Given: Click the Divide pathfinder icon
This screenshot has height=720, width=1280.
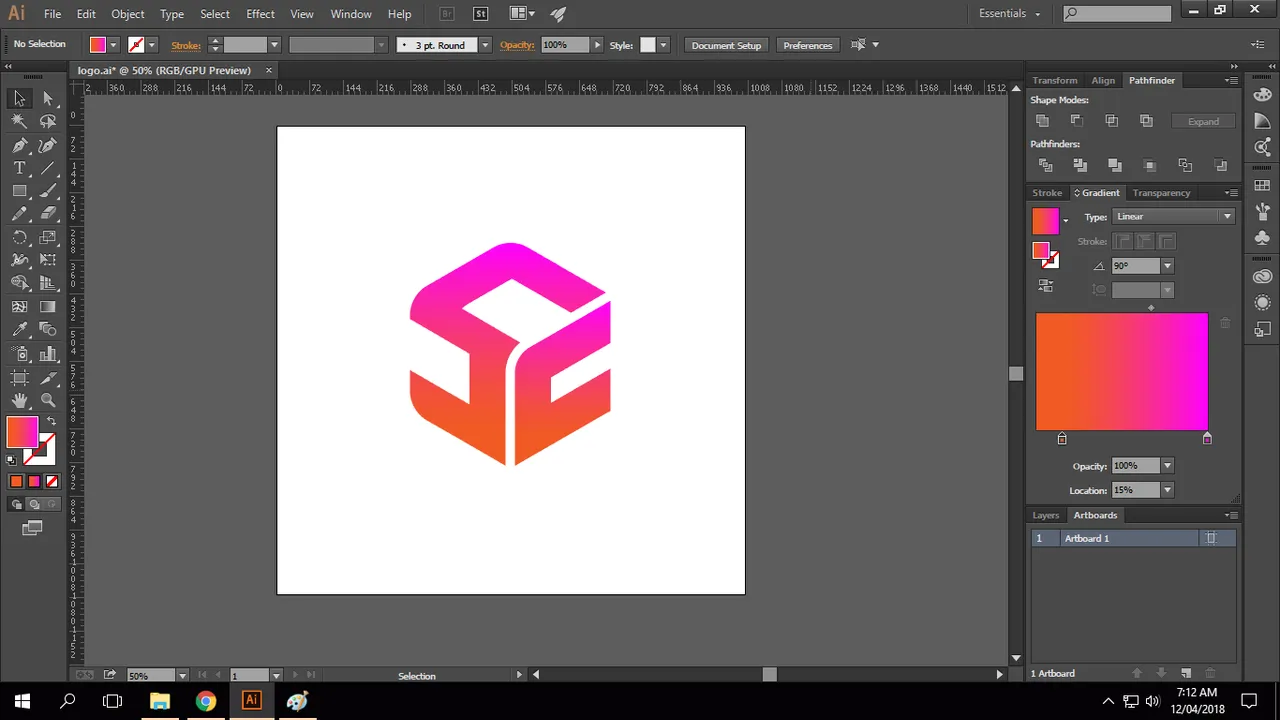Looking at the screenshot, I should coord(1046,165).
